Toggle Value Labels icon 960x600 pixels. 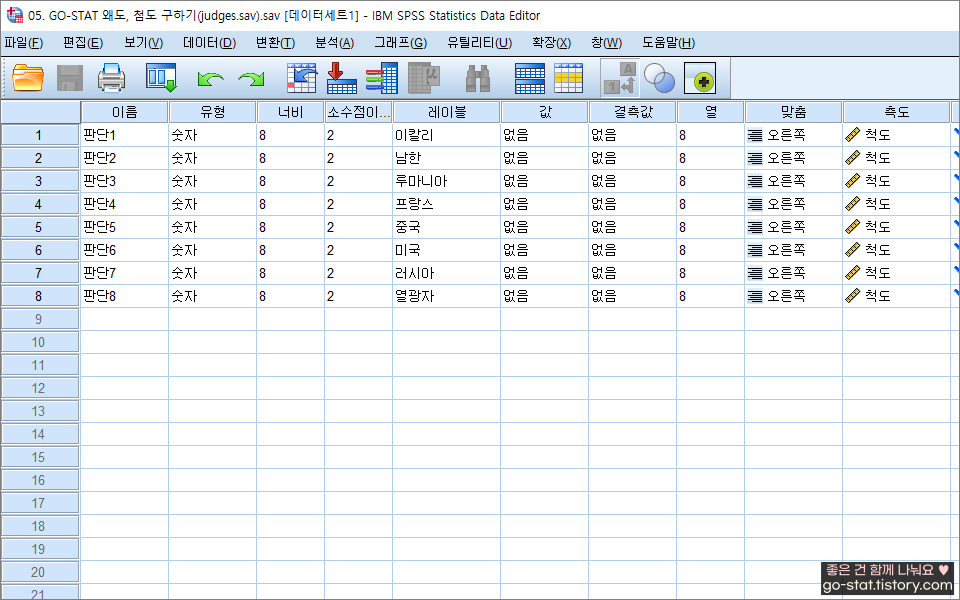coord(620,78)
